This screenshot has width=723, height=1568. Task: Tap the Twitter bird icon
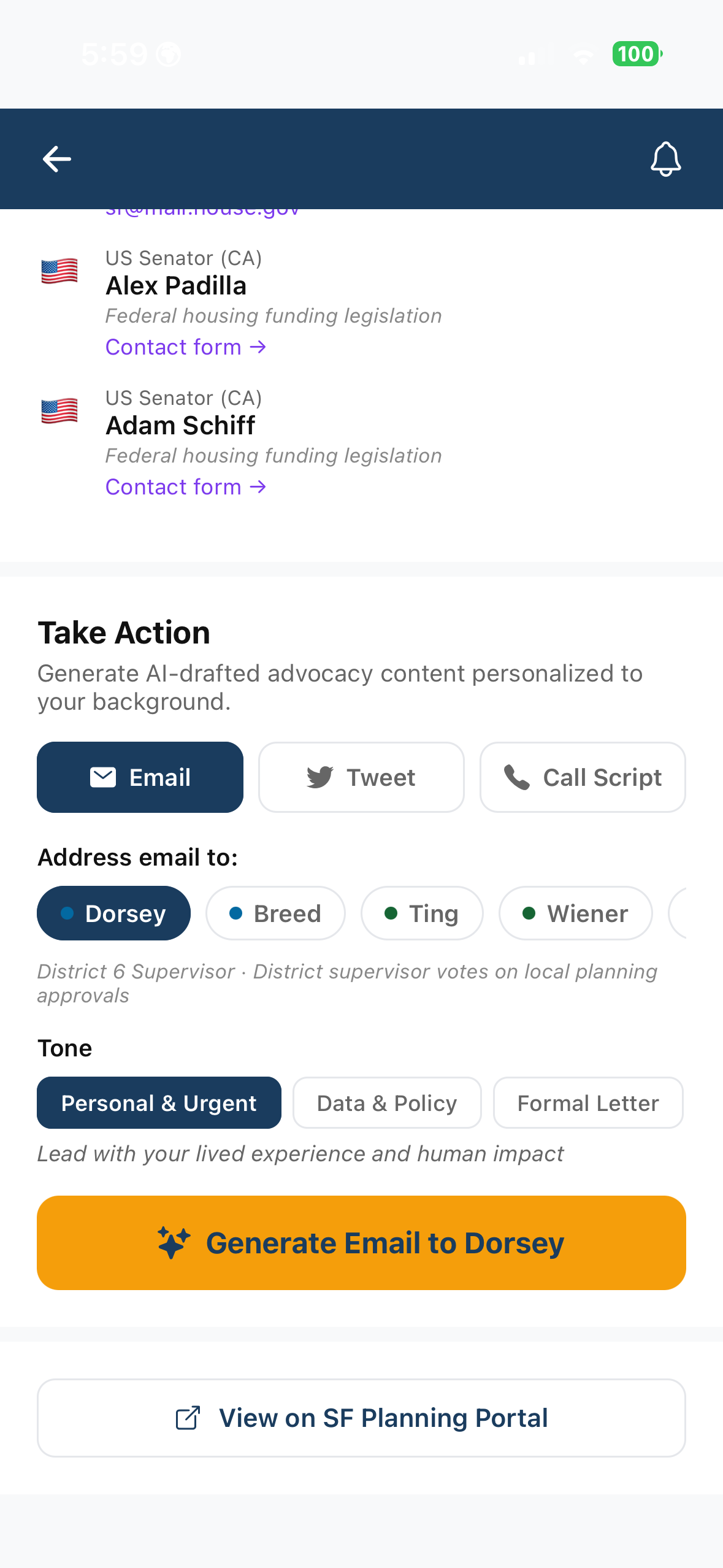click(320, 777)
